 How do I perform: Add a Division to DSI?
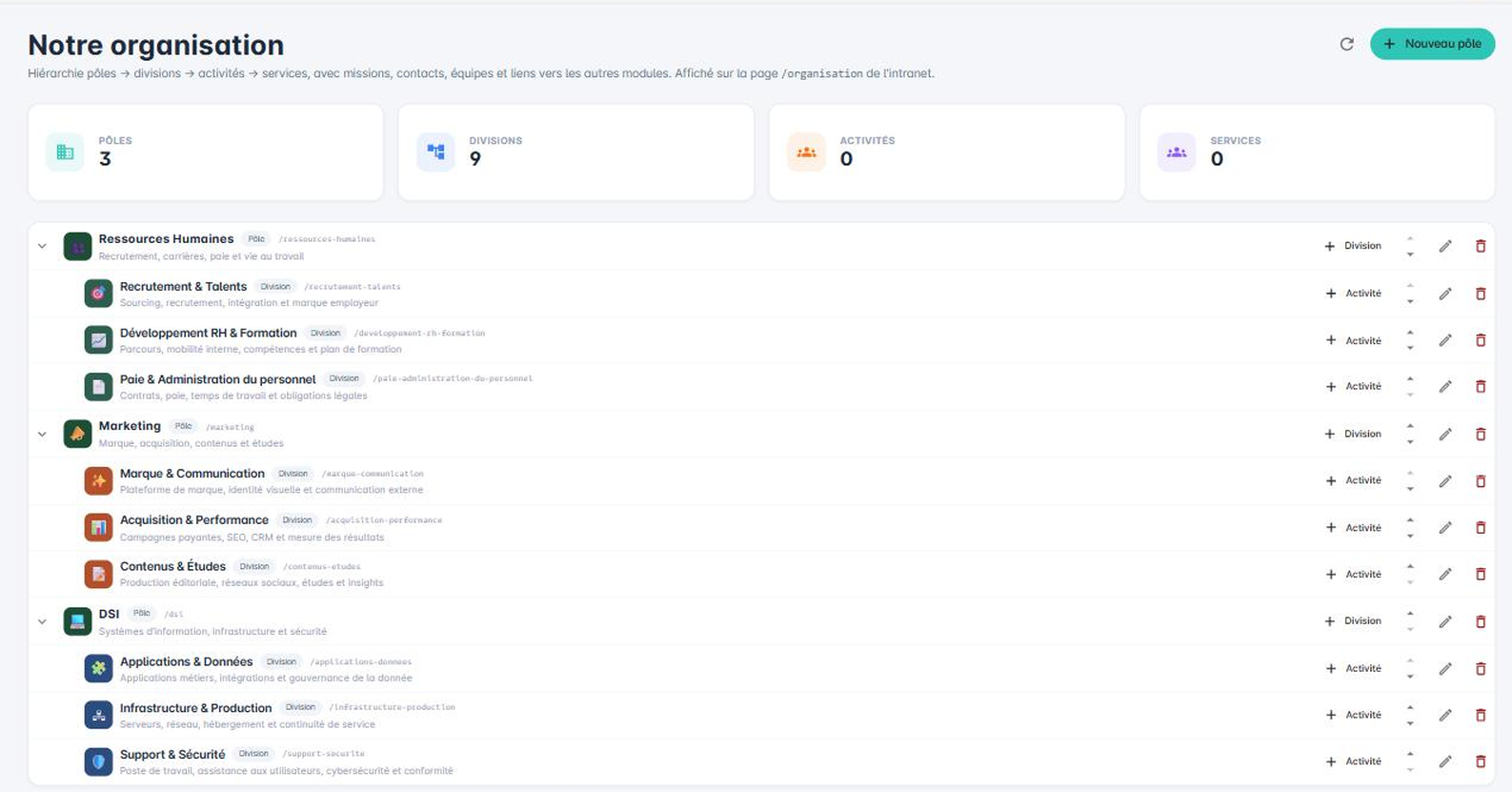tap(1353, 621)
